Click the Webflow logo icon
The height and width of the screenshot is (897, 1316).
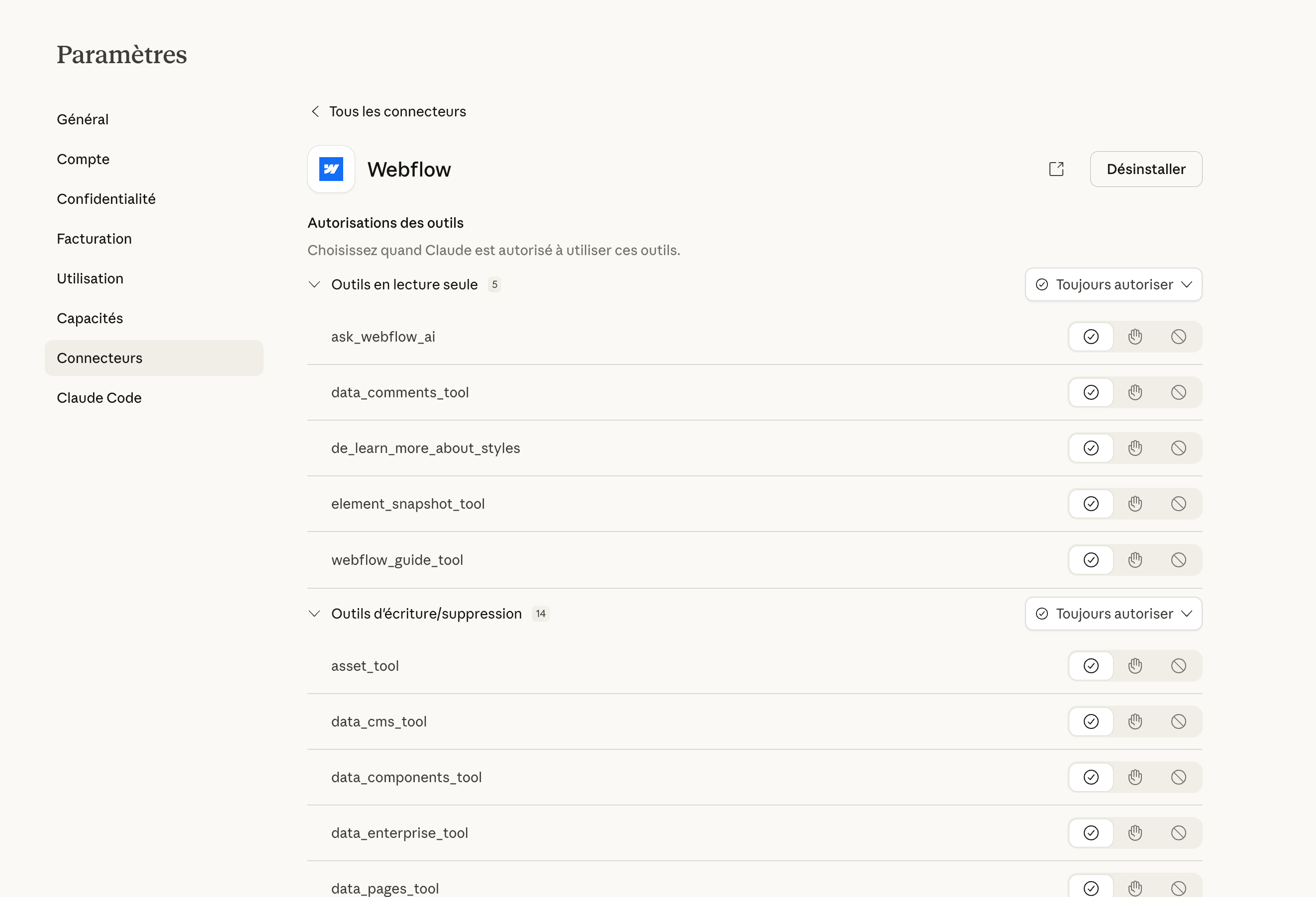[331, 169]
